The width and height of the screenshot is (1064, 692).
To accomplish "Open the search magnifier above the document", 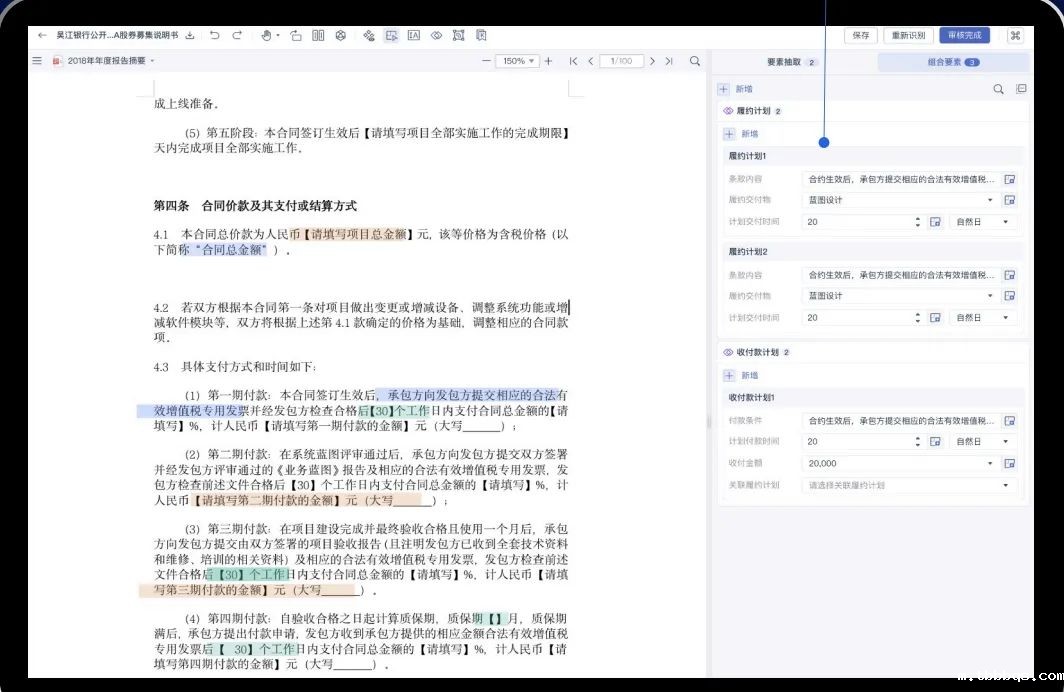I will tap(695, 60).
